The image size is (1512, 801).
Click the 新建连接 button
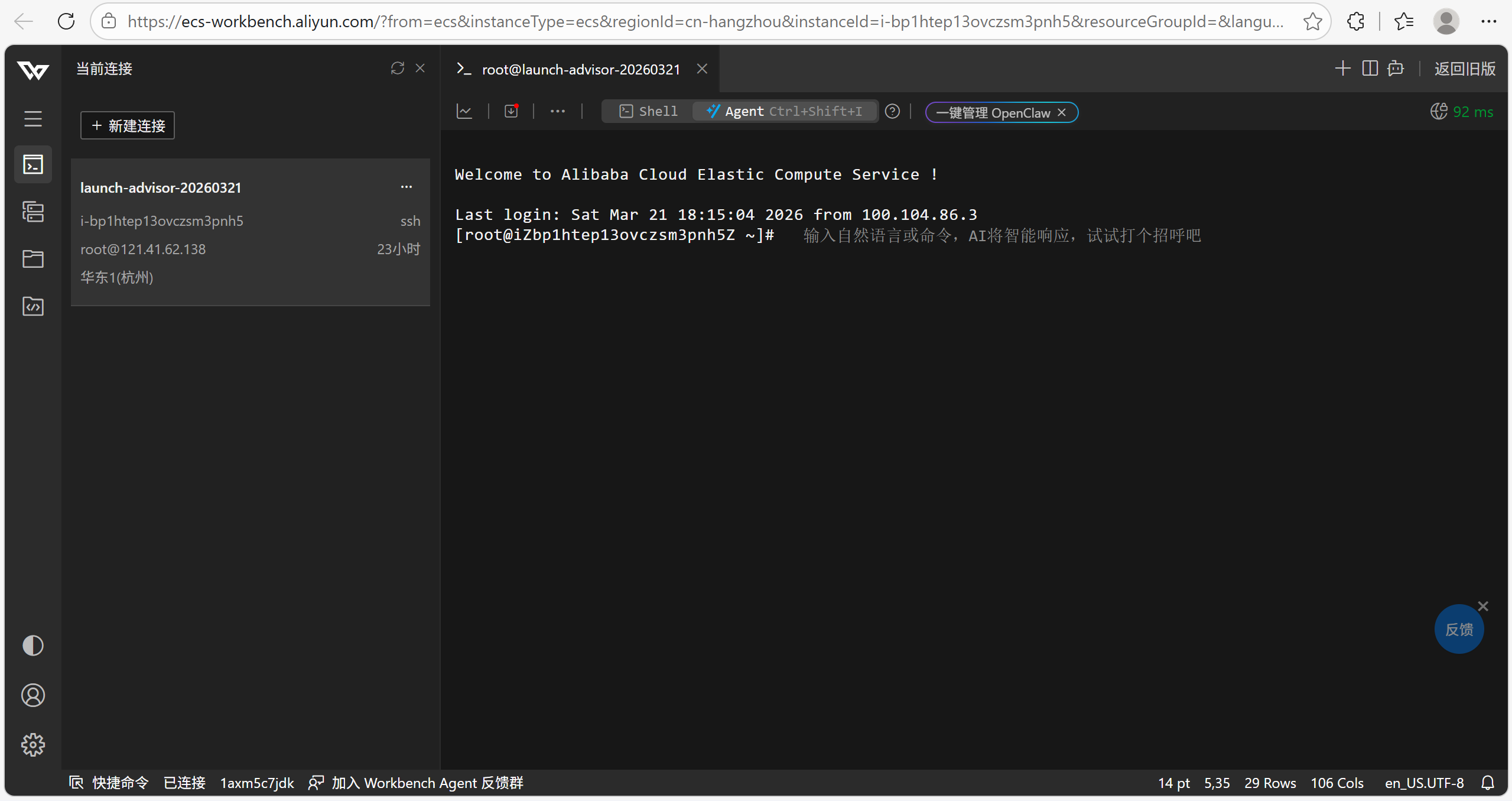click(128, 126)
